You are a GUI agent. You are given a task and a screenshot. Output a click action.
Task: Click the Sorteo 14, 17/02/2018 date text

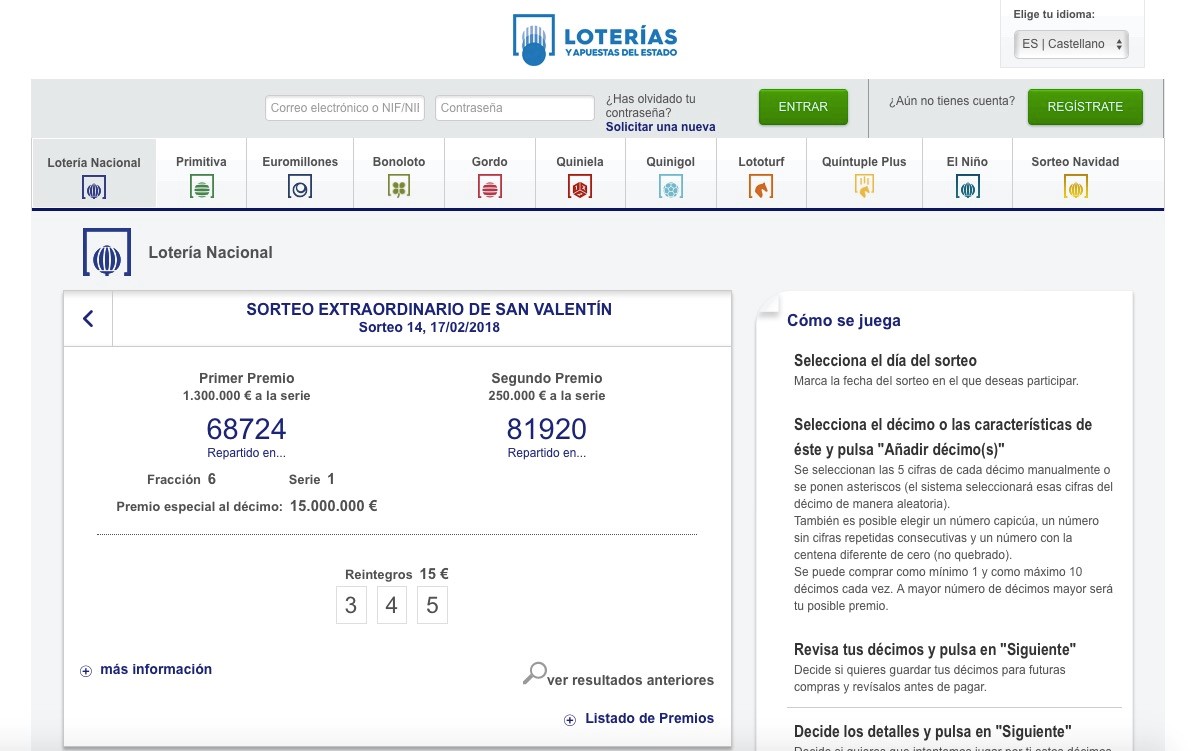429,328
